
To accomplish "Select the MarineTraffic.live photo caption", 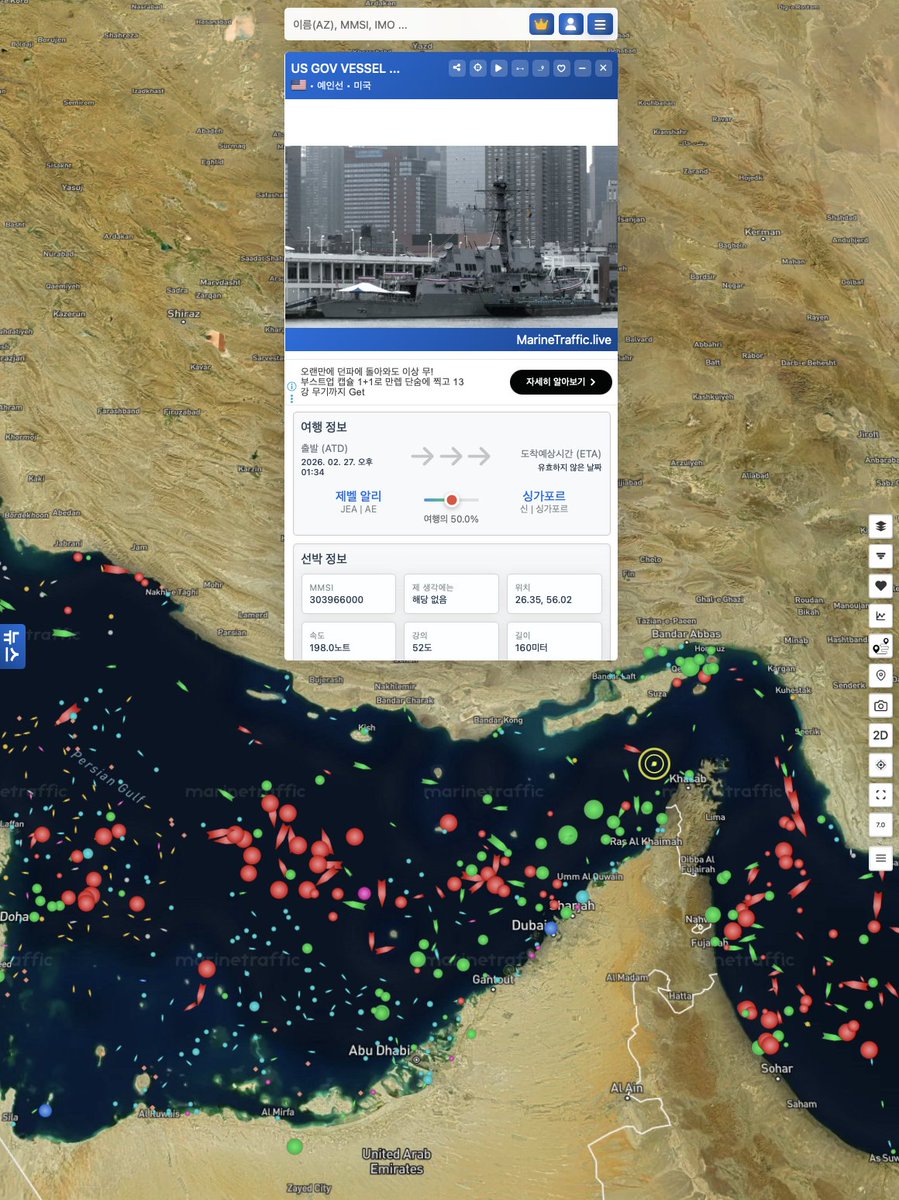I will [564, 340].
